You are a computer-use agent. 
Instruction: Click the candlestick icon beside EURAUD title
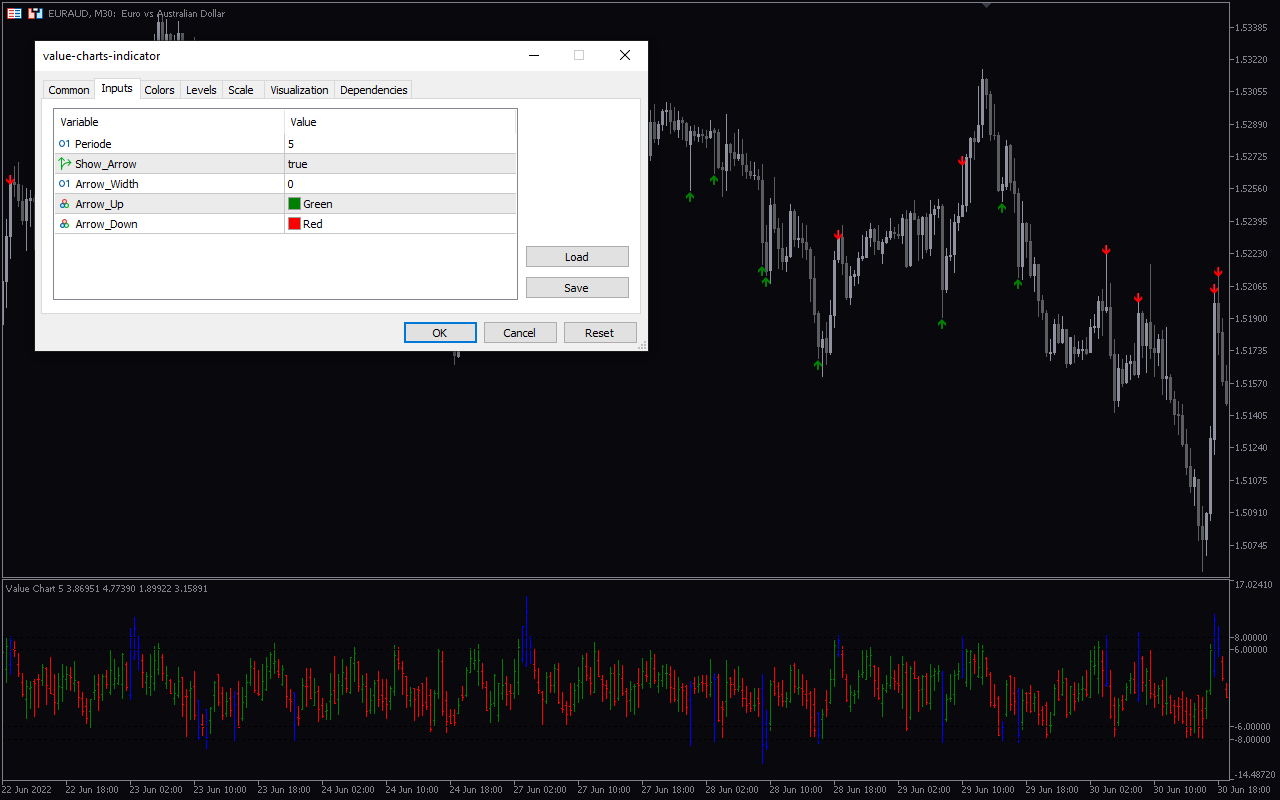(x=35, y=13)
